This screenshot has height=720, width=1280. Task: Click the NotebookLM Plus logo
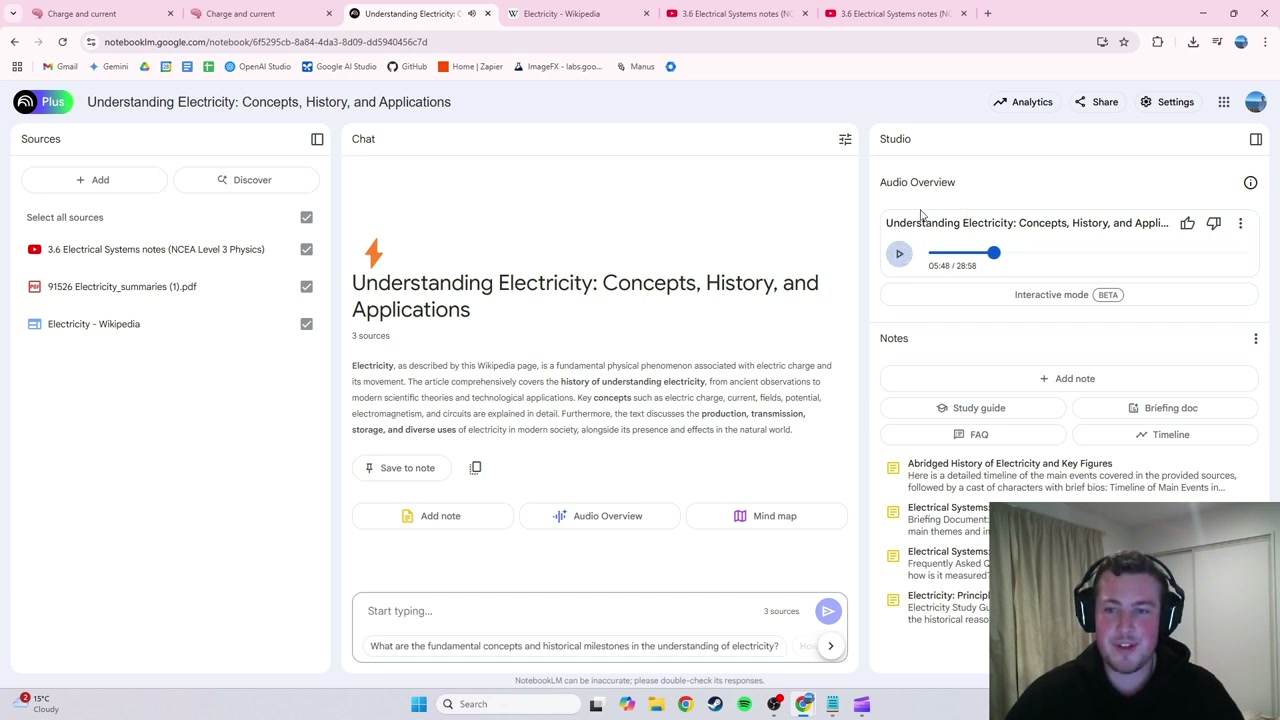pyautogui.click(x=43, y=102)
